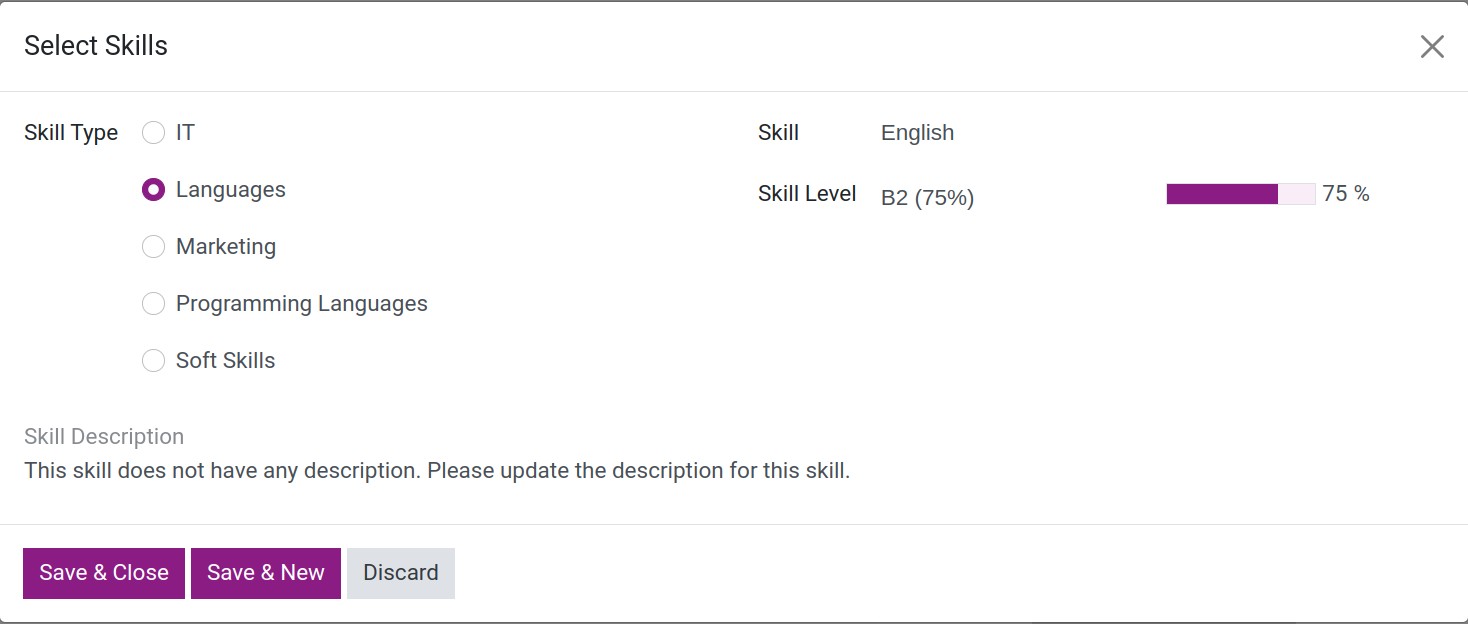Viewport: 1468px width, 624px height.
Task: Click the 75 % percentage label
Action: (1347, 193)
